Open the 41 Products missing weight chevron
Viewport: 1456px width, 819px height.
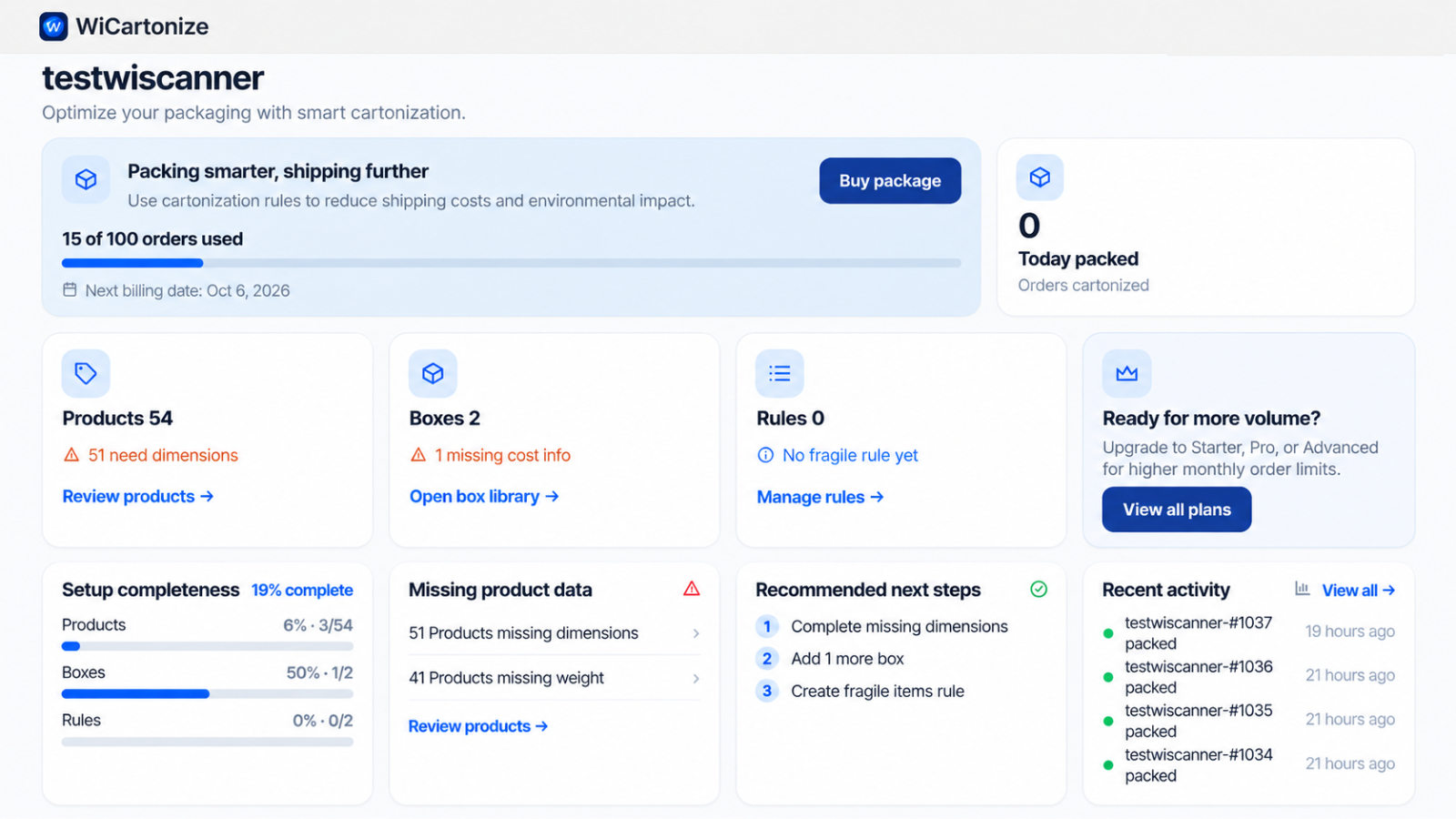[695, 678]
